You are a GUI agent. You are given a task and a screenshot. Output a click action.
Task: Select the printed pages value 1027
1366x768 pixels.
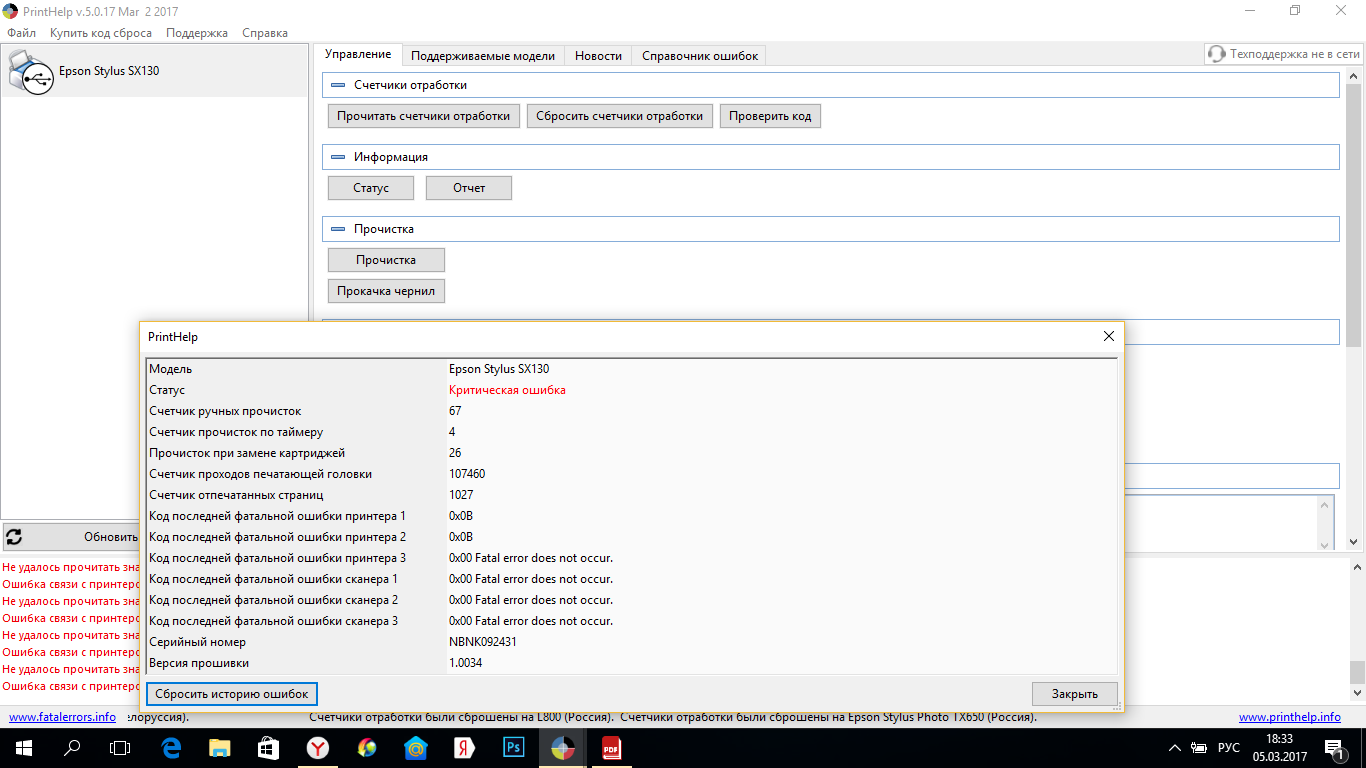pyautogui.click(x=461, y=495)
